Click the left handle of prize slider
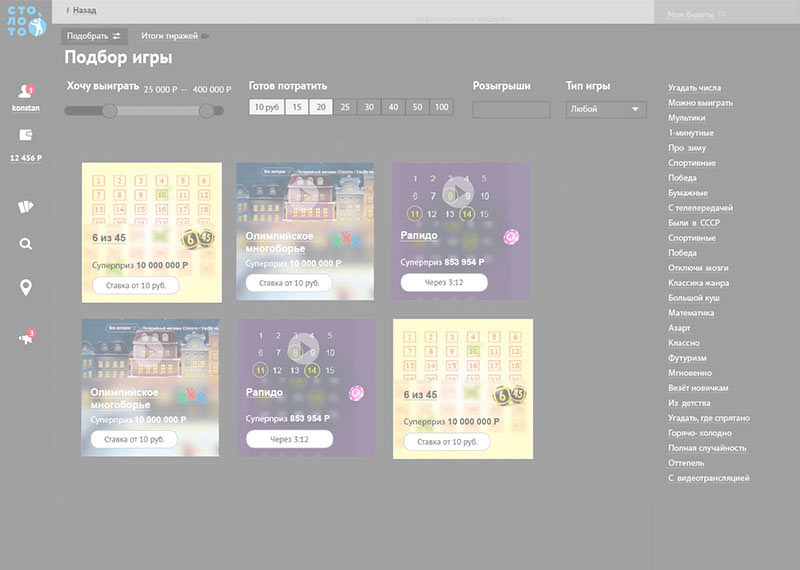This screenshot has height=570, width=800. pos(110,111)
